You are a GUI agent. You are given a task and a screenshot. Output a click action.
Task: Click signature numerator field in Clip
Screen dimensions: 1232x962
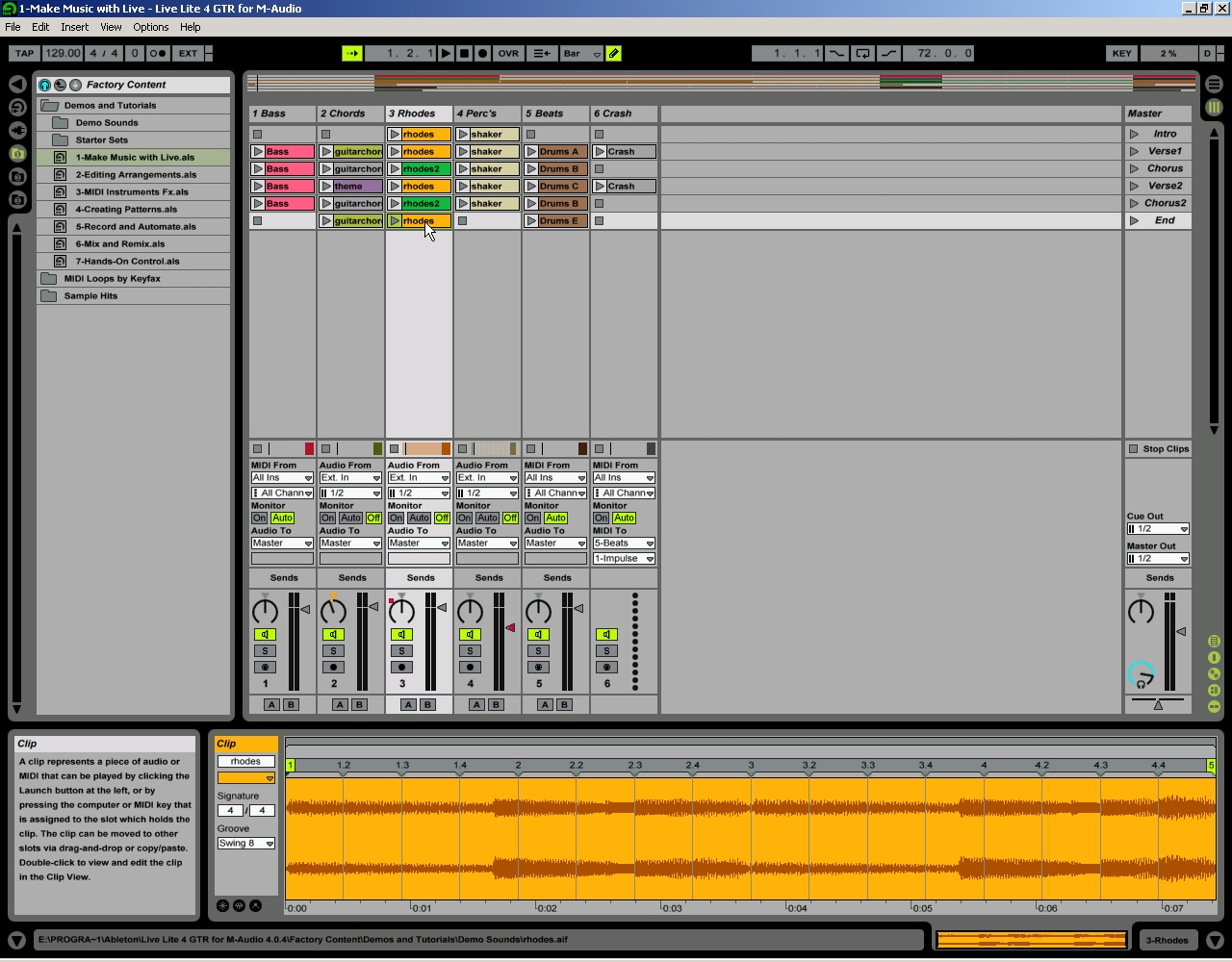click(230, 811)
